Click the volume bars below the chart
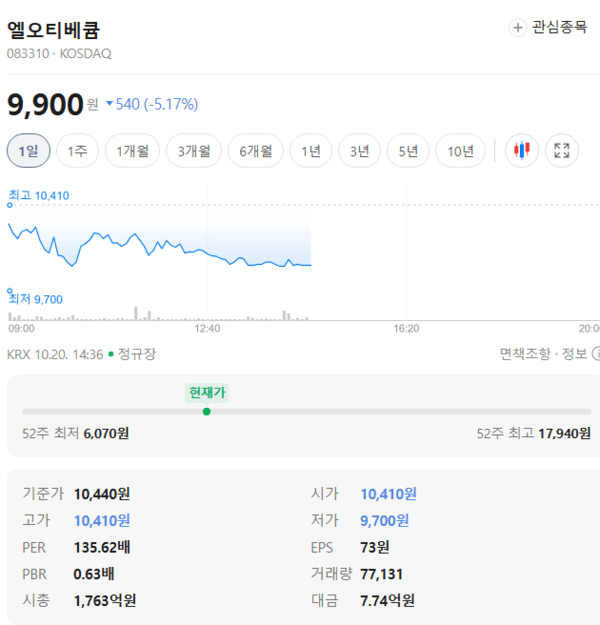This screenshot has width=600, height=625. 159,315
